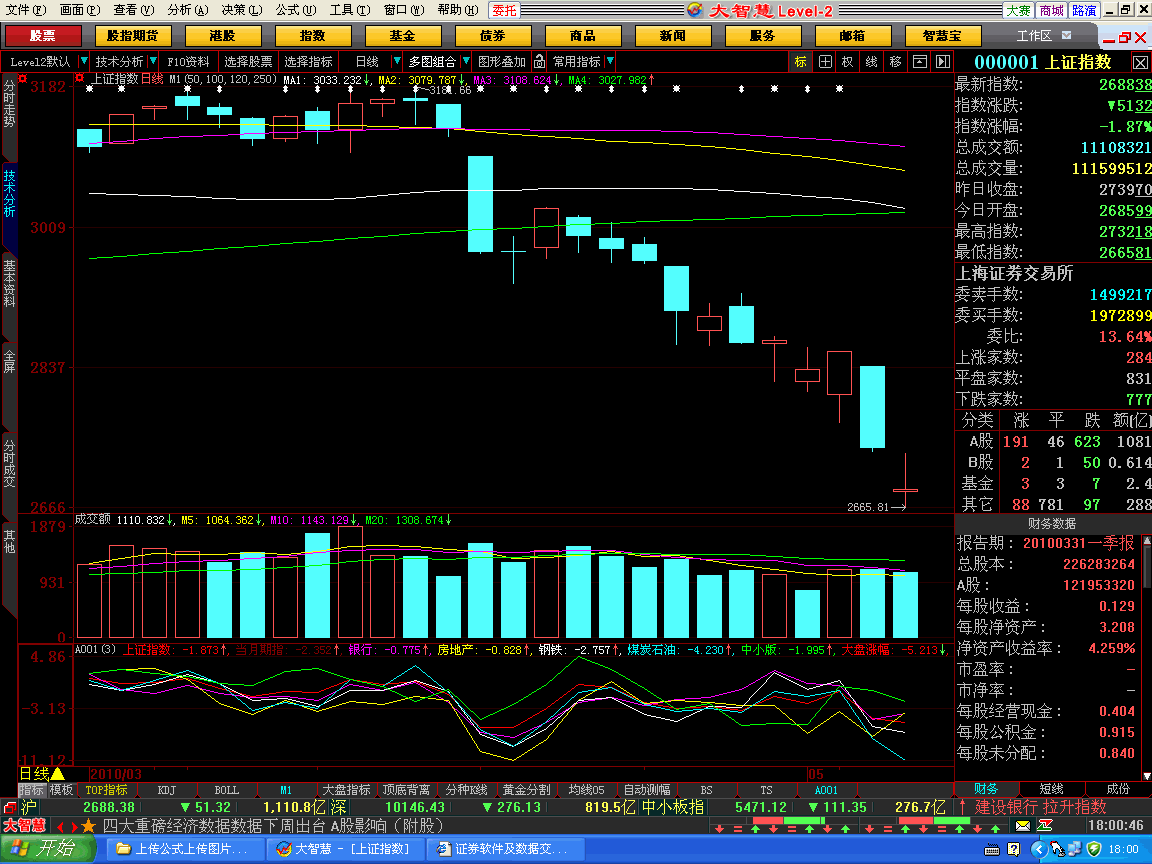
Task: Click the 委托 trade button in title bar
Action: click(504, 10)
